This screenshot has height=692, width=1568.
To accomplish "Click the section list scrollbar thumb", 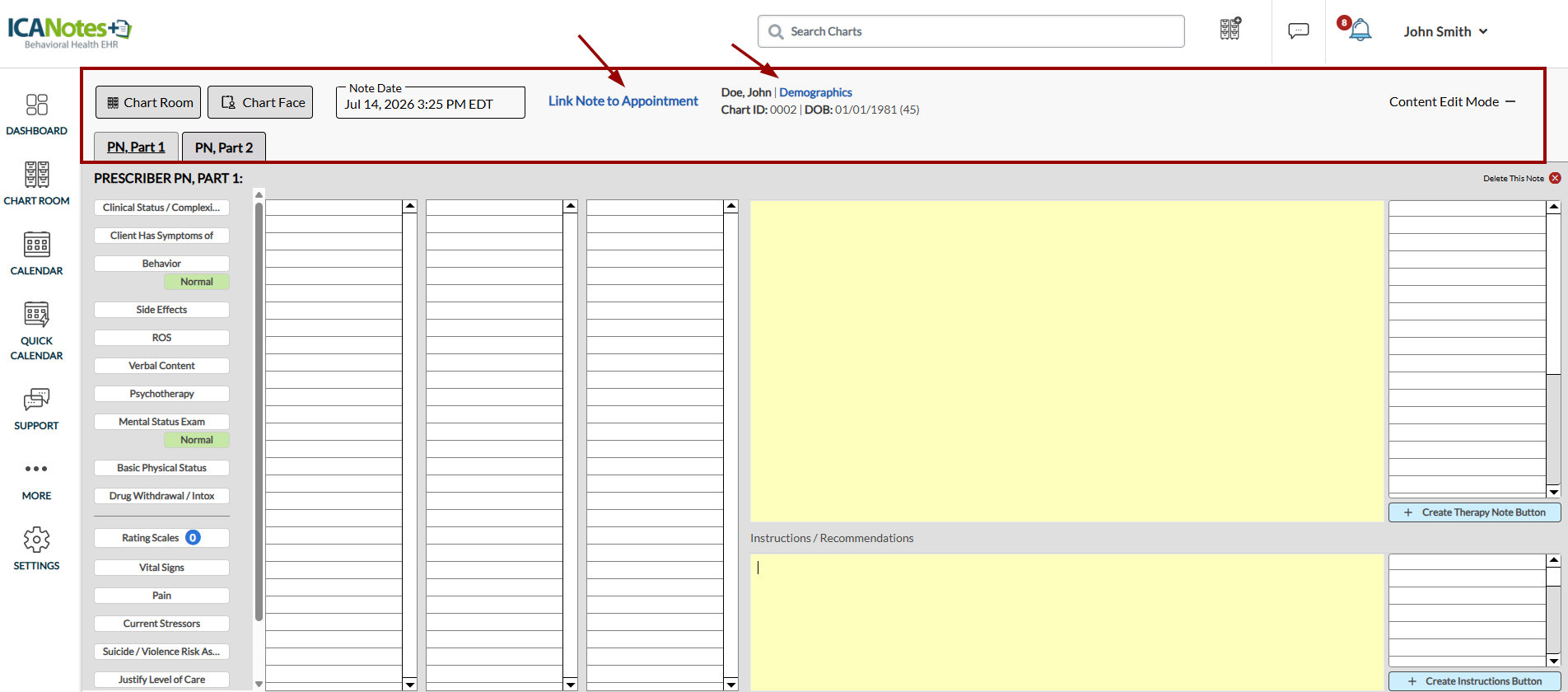I will (259, 412).
